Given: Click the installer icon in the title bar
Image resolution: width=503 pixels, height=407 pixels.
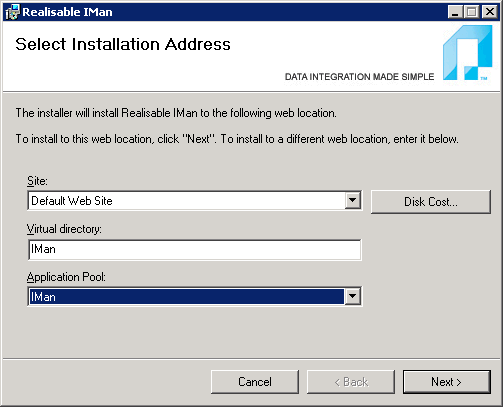Looking at the screenshot, I should tap(12, 12).
